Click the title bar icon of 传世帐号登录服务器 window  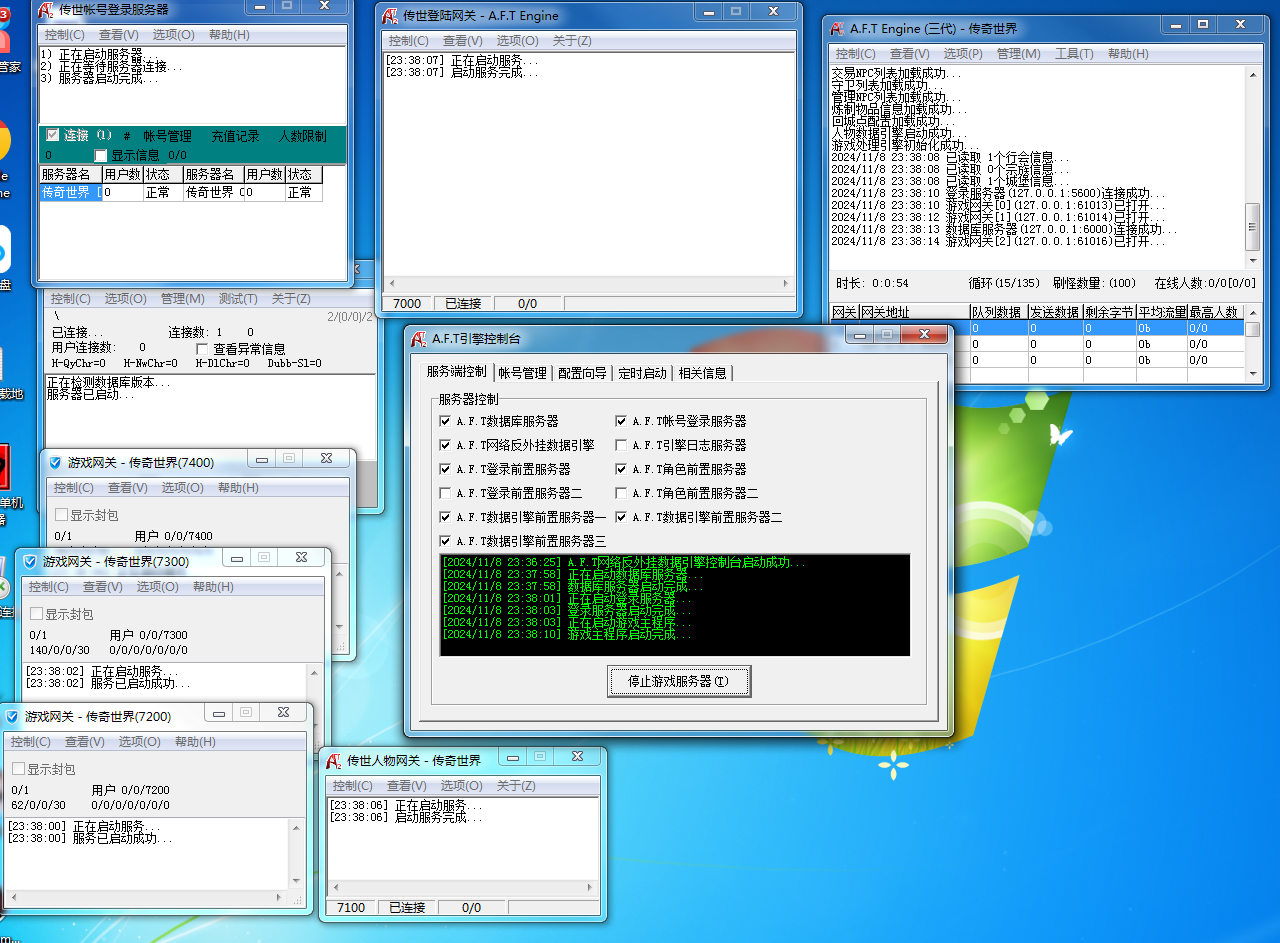(47, 10)
